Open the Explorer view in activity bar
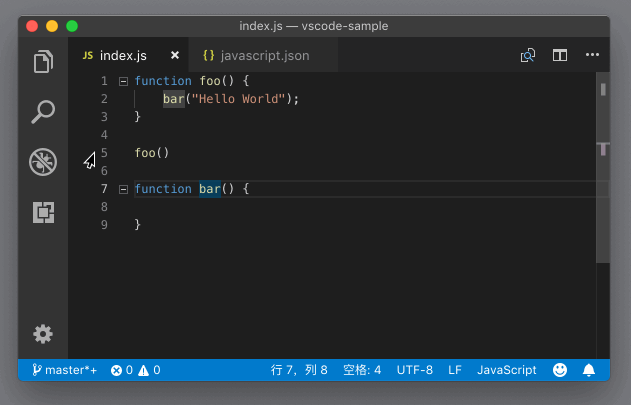The image size is (631, 405). tap(43, 62)
